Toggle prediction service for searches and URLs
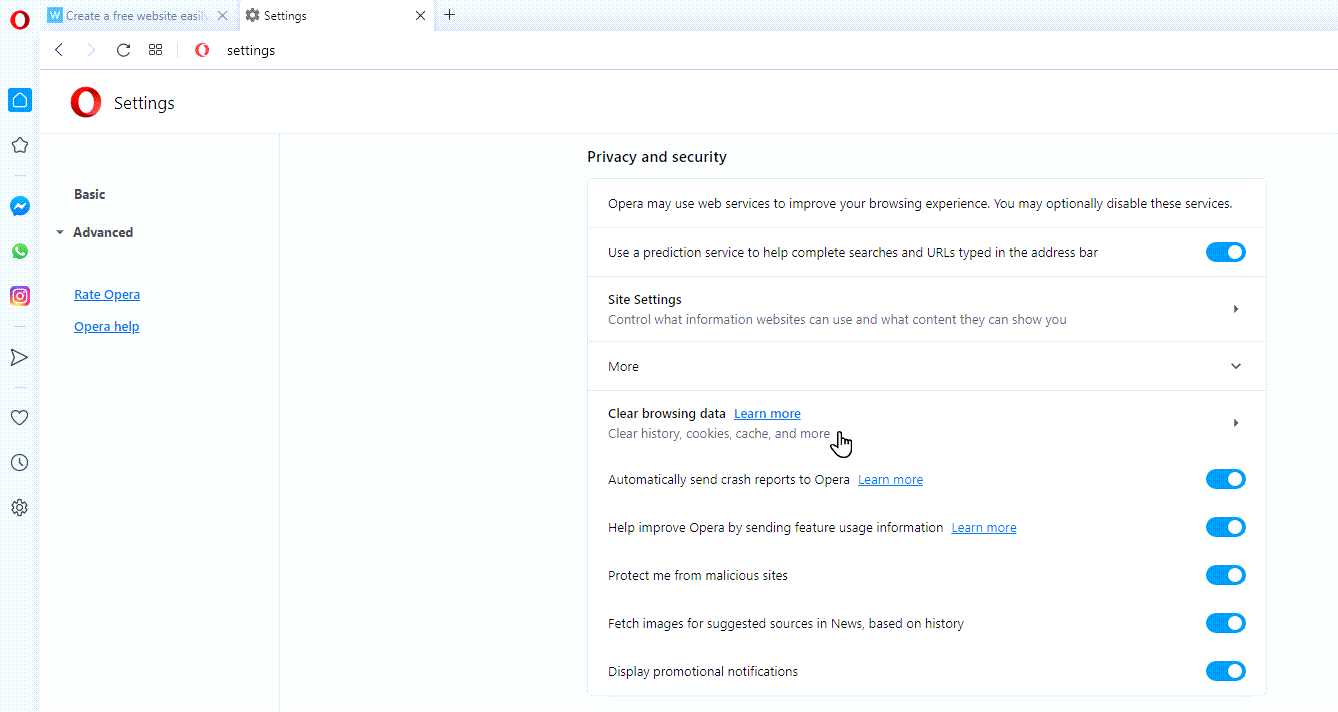The image size is (1338, 712). tap(1225, 252)
